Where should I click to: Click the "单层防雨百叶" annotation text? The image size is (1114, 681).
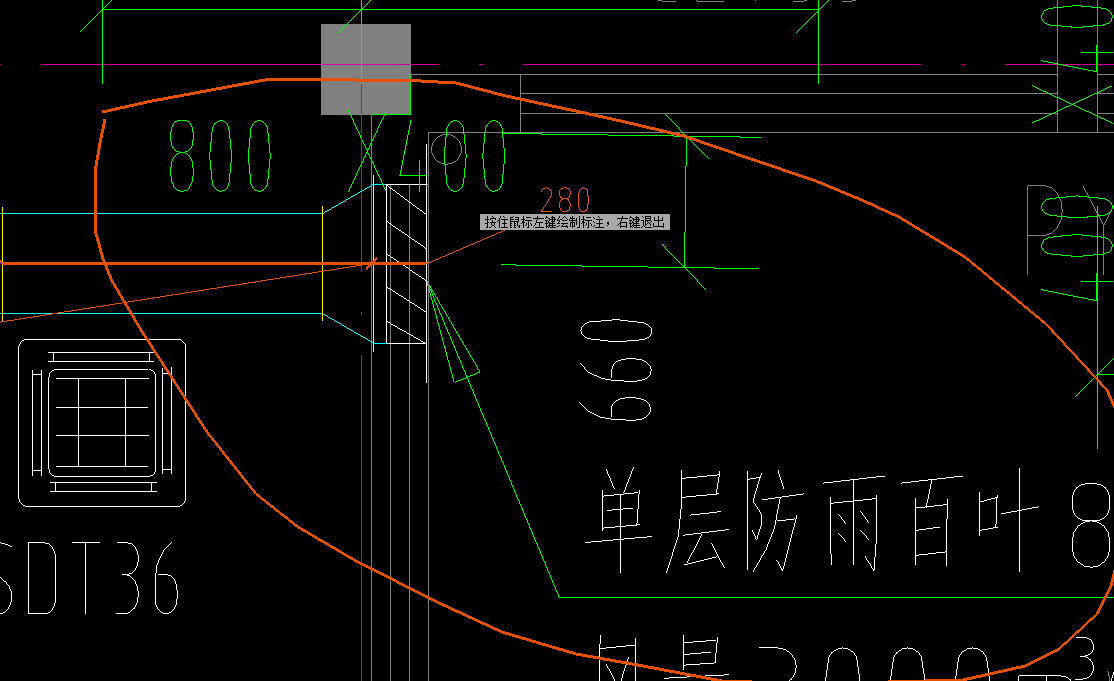(812, 522)
